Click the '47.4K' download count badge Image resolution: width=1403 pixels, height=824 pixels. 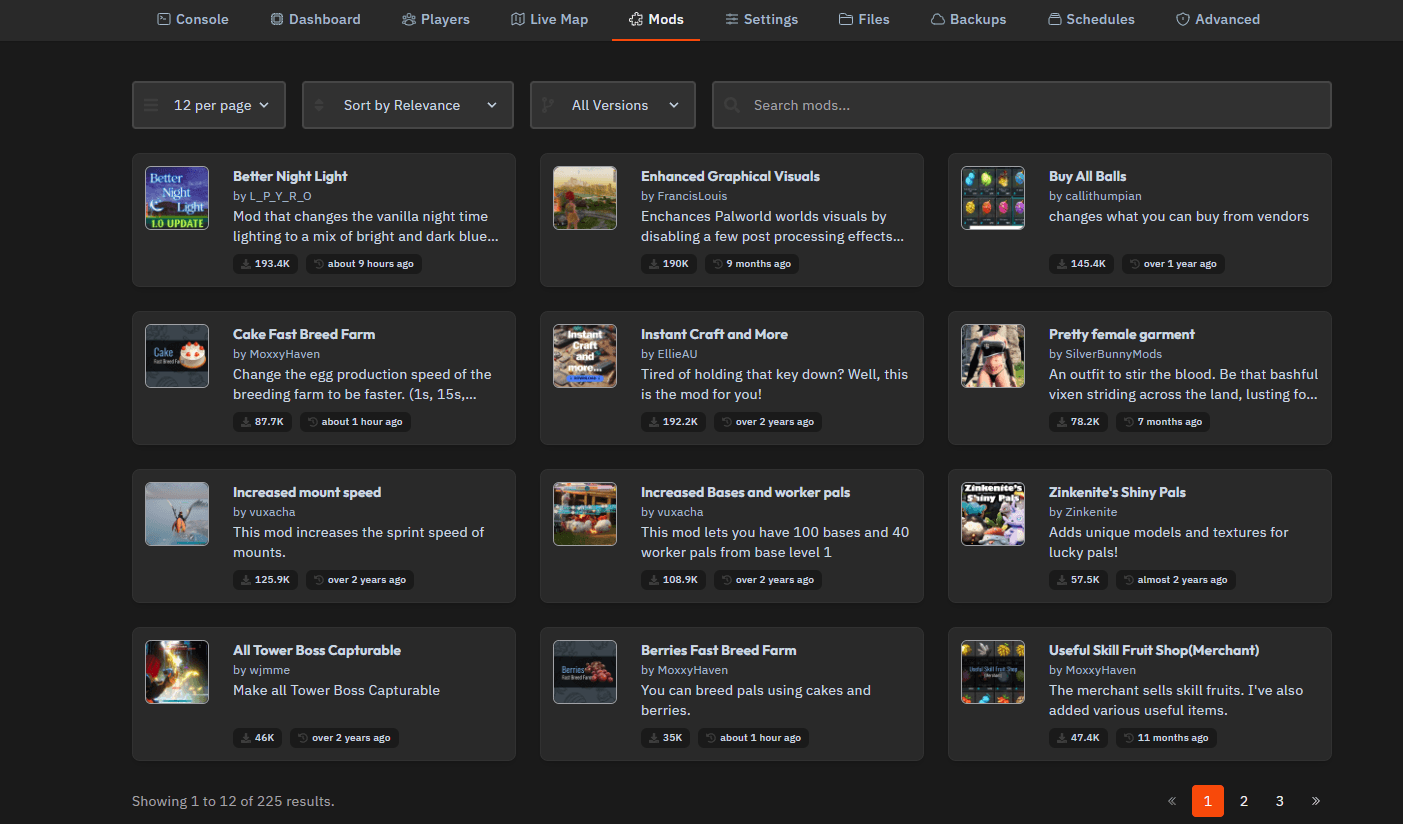tap(1078, 738)
